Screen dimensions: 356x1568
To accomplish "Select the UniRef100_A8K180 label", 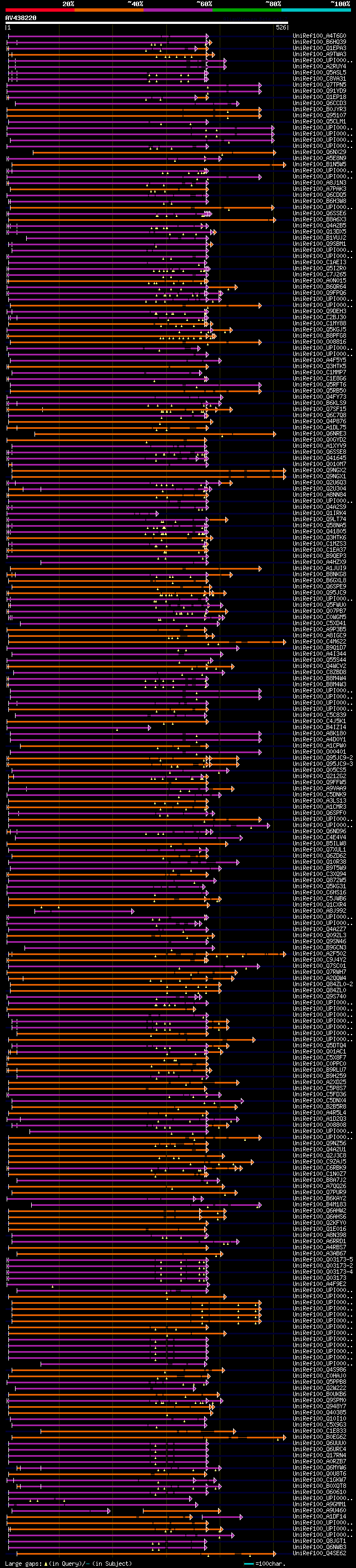I will click(319, 733).
